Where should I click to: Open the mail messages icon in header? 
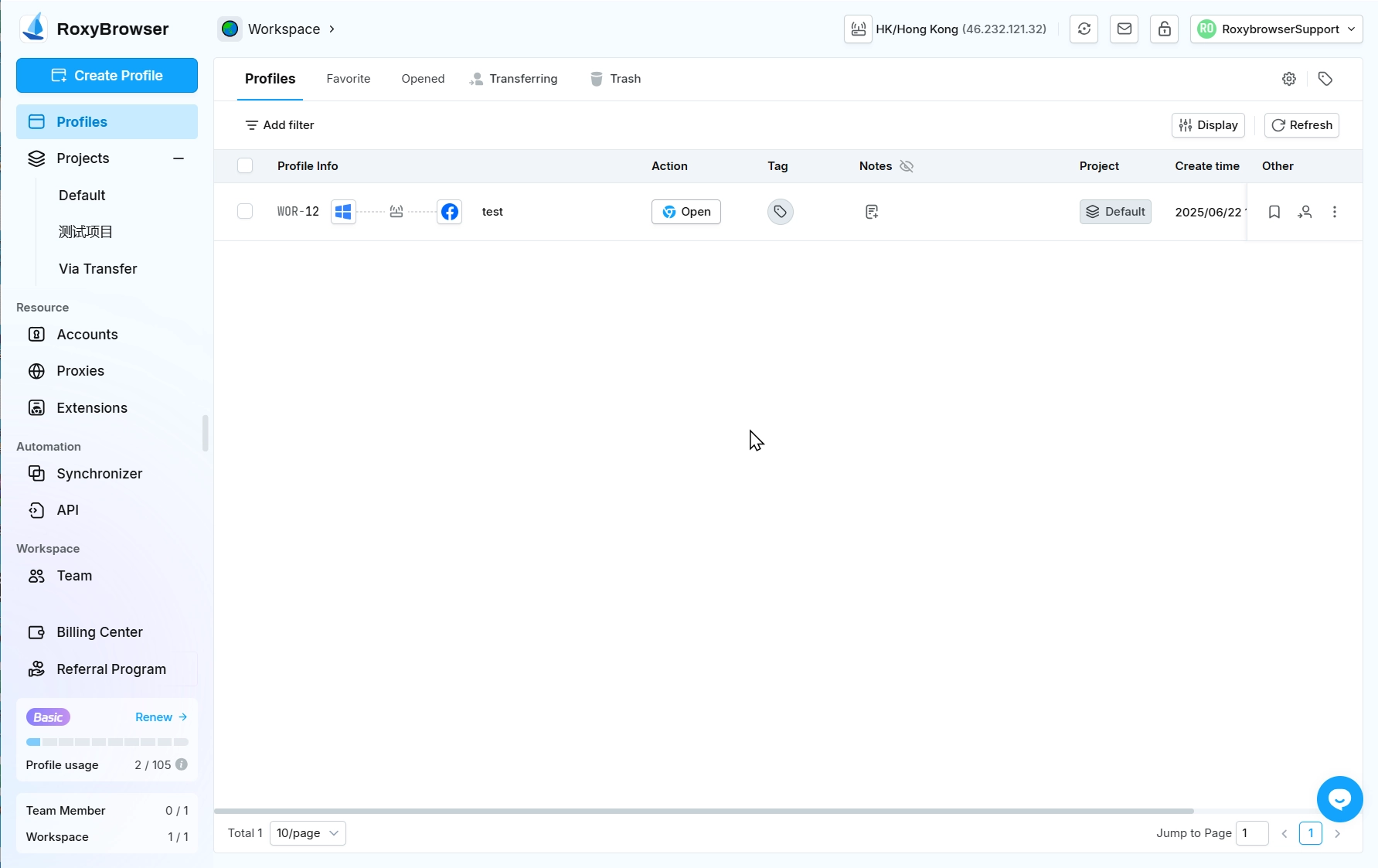point(1124,29)
